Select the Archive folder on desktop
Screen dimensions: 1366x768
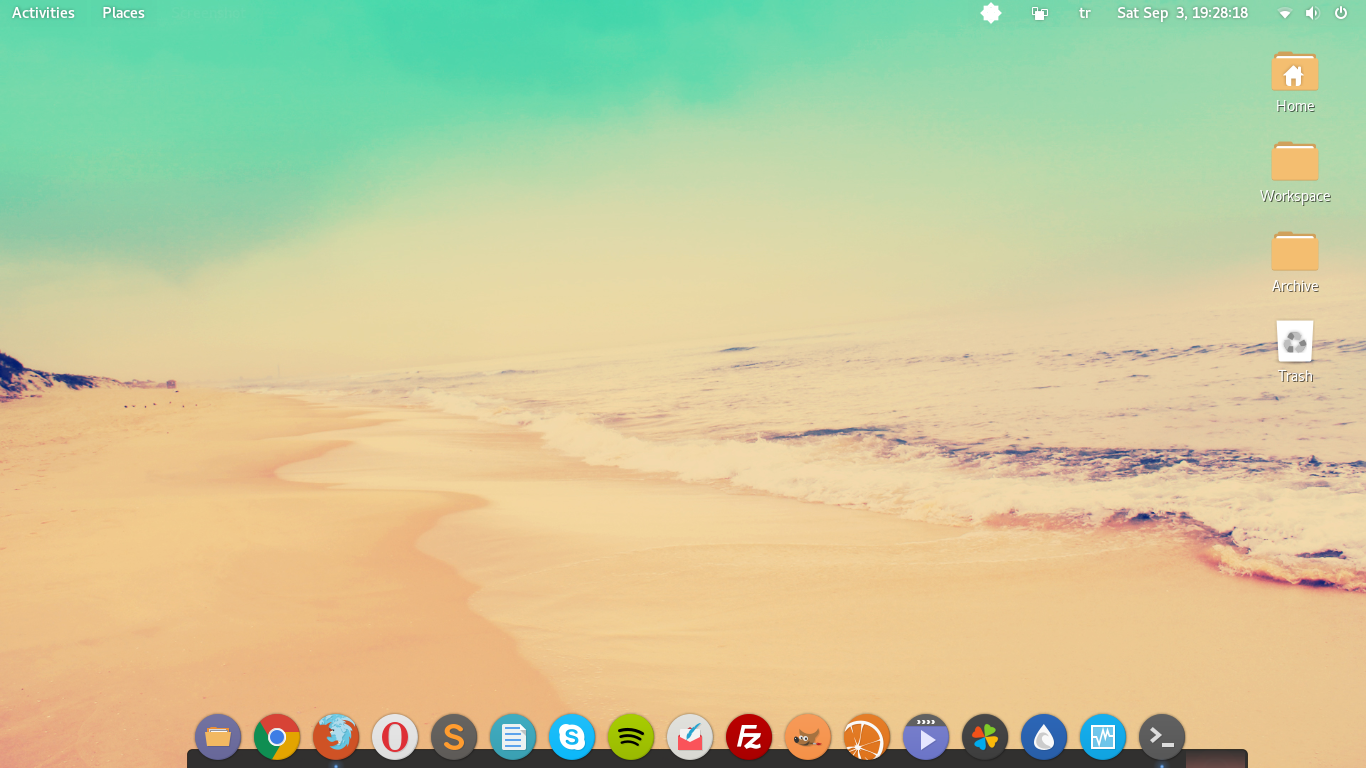tap(1295, 262)
